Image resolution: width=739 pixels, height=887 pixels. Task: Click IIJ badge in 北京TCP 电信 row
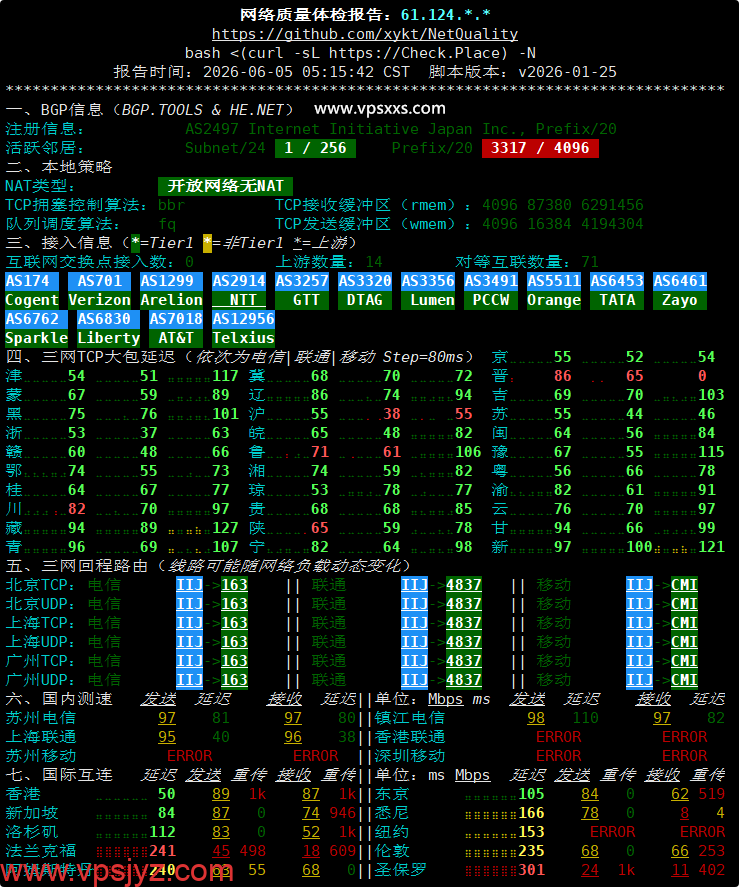[x=190, y=585]
